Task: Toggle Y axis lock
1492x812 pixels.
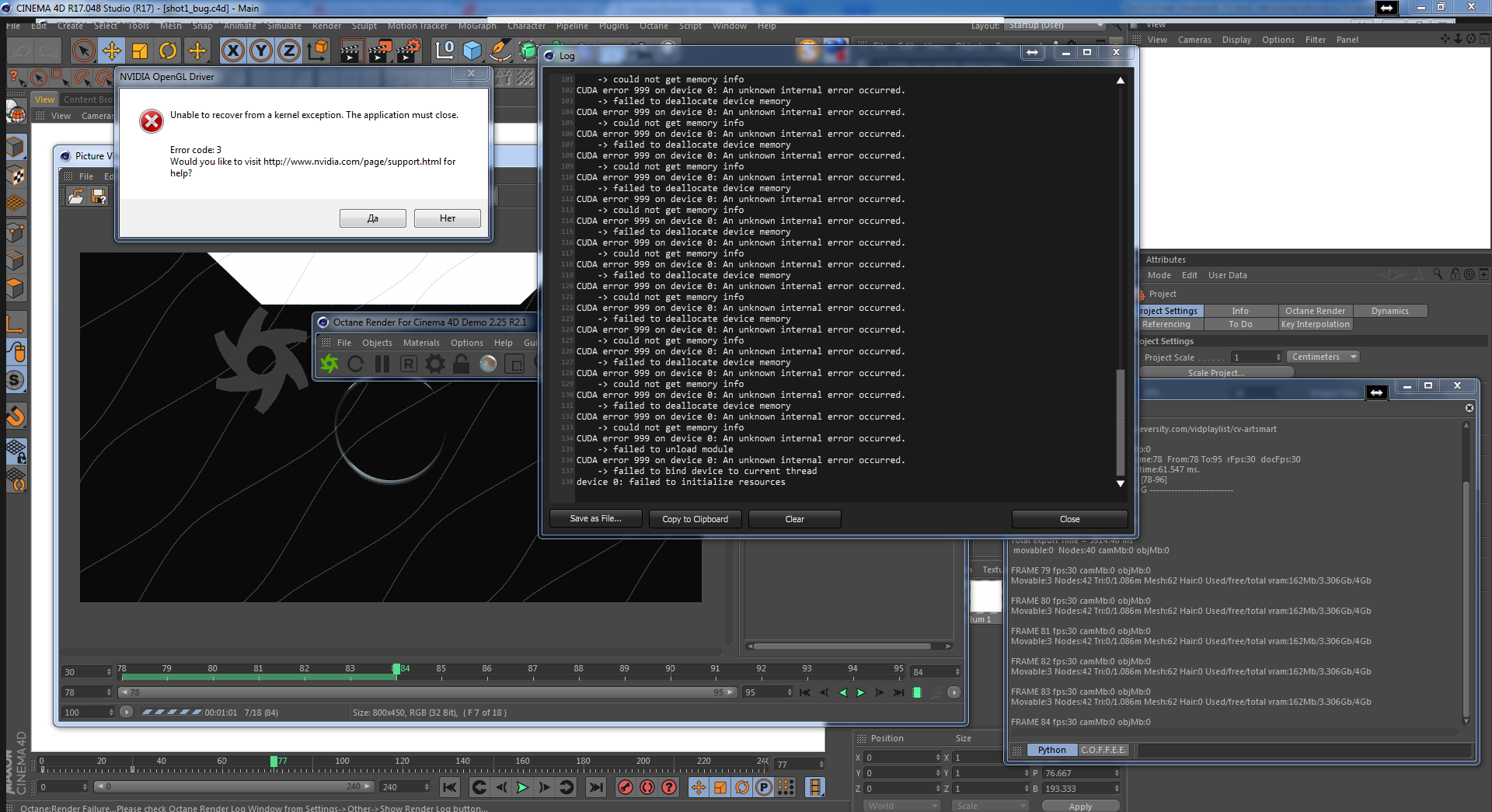Action: (x=260, y=51)
